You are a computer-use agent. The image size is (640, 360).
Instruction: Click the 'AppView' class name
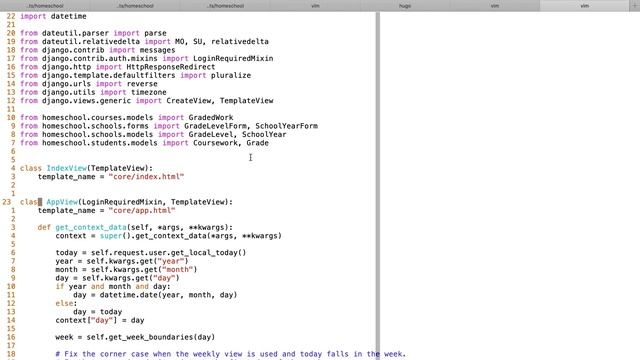pyautogui.click(x=62, y=202)
